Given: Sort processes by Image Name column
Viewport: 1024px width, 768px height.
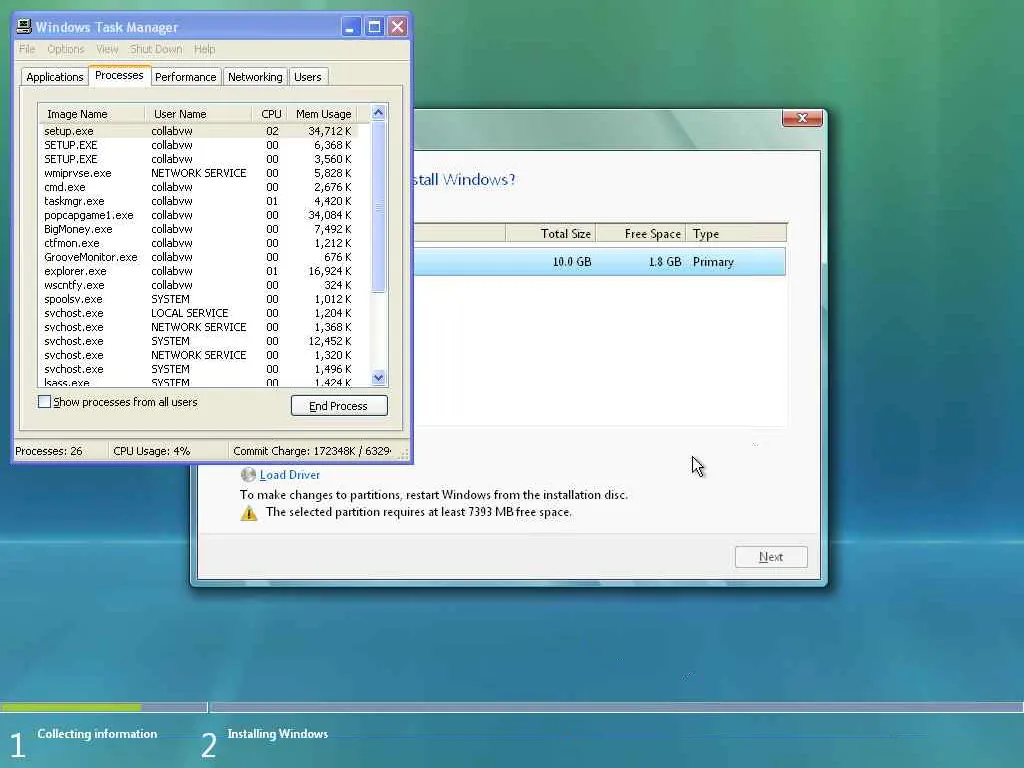Looking at the screenshot, I should [x=91, y=114].
